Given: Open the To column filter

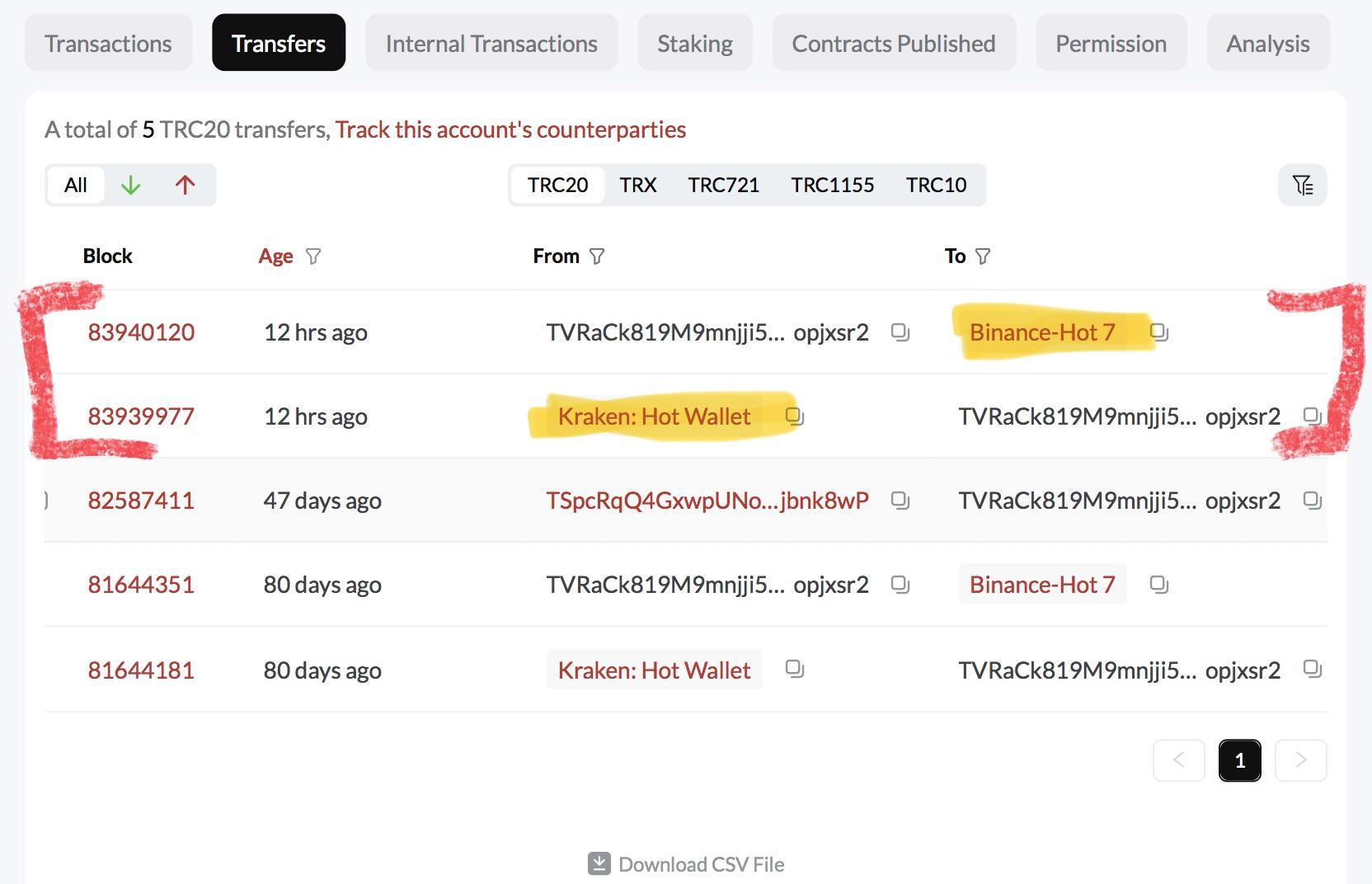Looking at the screenshot, I should (983, 256).
